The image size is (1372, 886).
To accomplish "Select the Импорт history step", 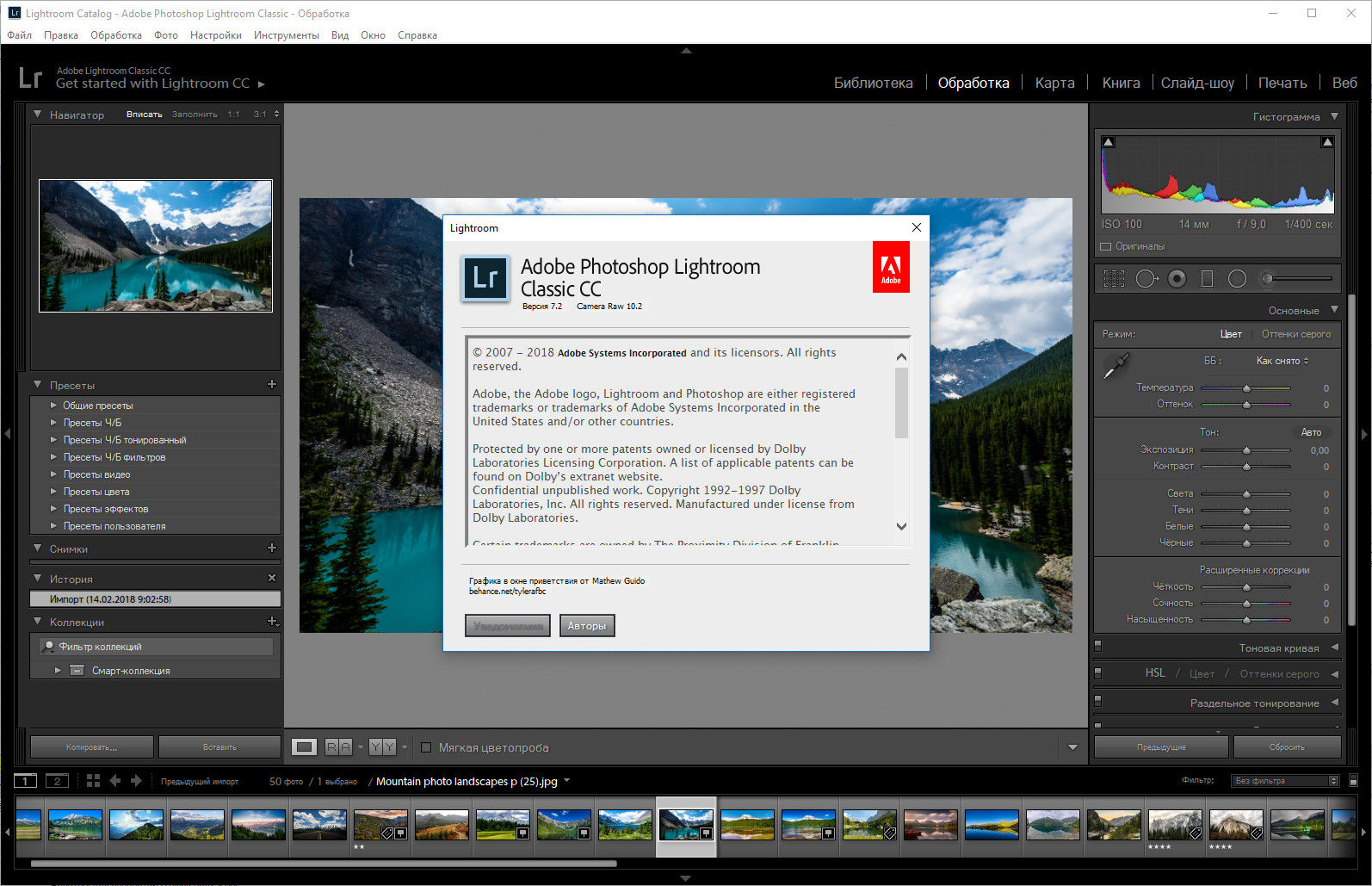I will 155,598.
